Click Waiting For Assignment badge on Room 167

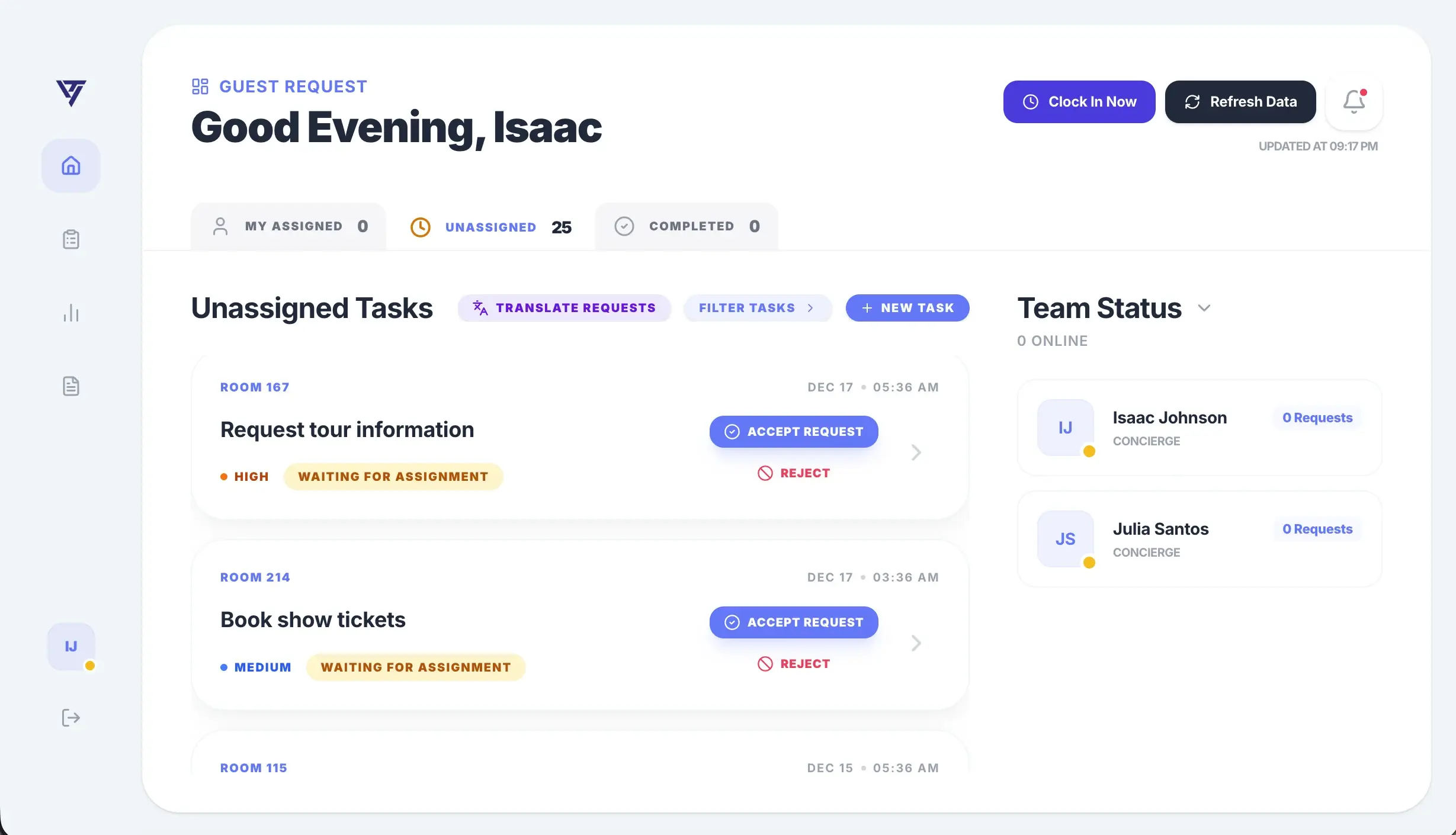[393, 477]
